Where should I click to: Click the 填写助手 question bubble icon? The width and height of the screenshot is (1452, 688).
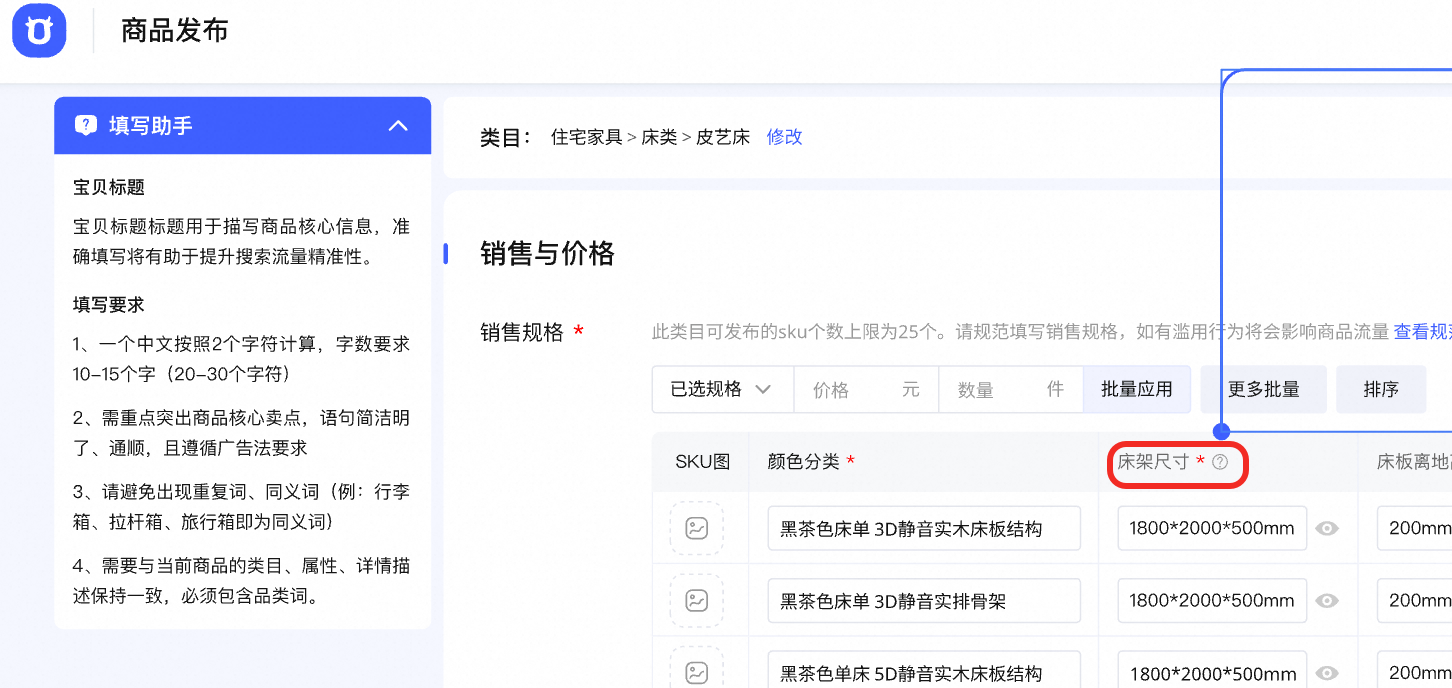(x=86, y=125)
